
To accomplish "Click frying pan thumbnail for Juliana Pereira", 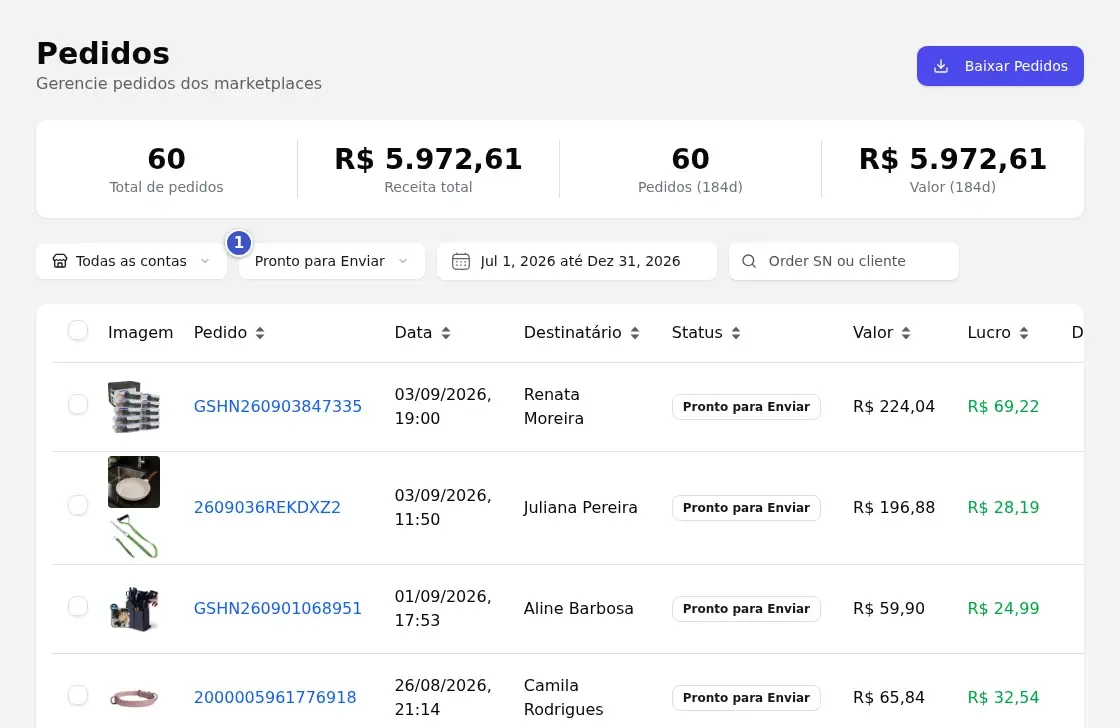I will coord(134,482).
